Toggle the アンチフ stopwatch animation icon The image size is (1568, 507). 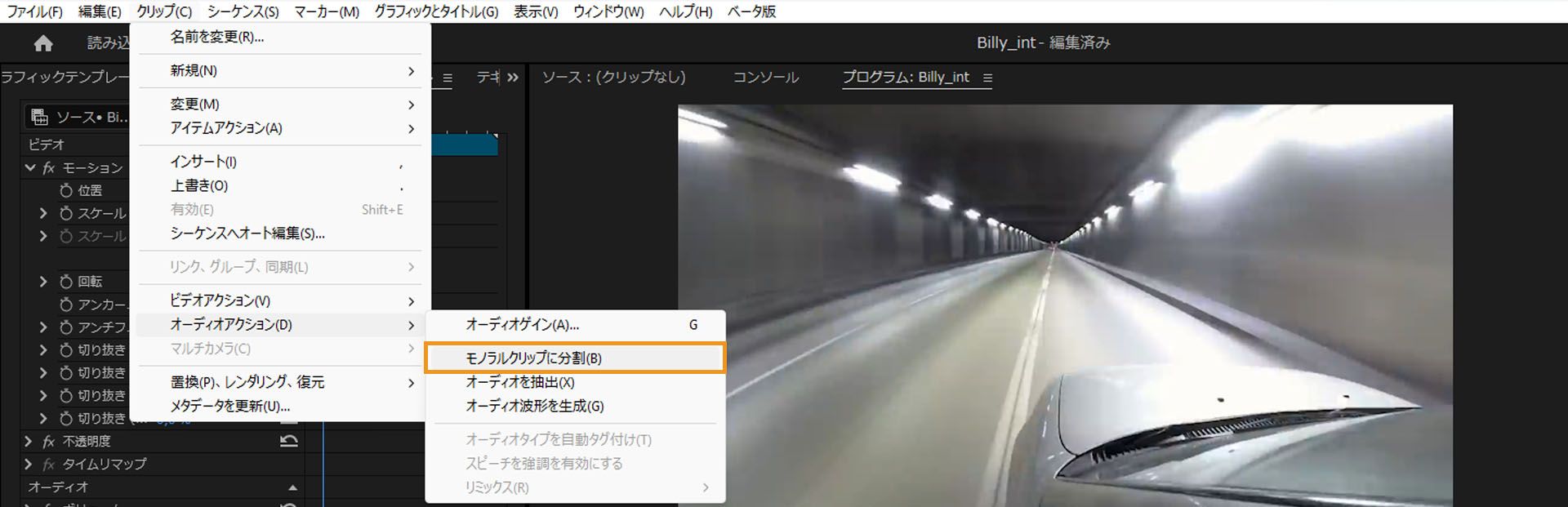(66, 327)
